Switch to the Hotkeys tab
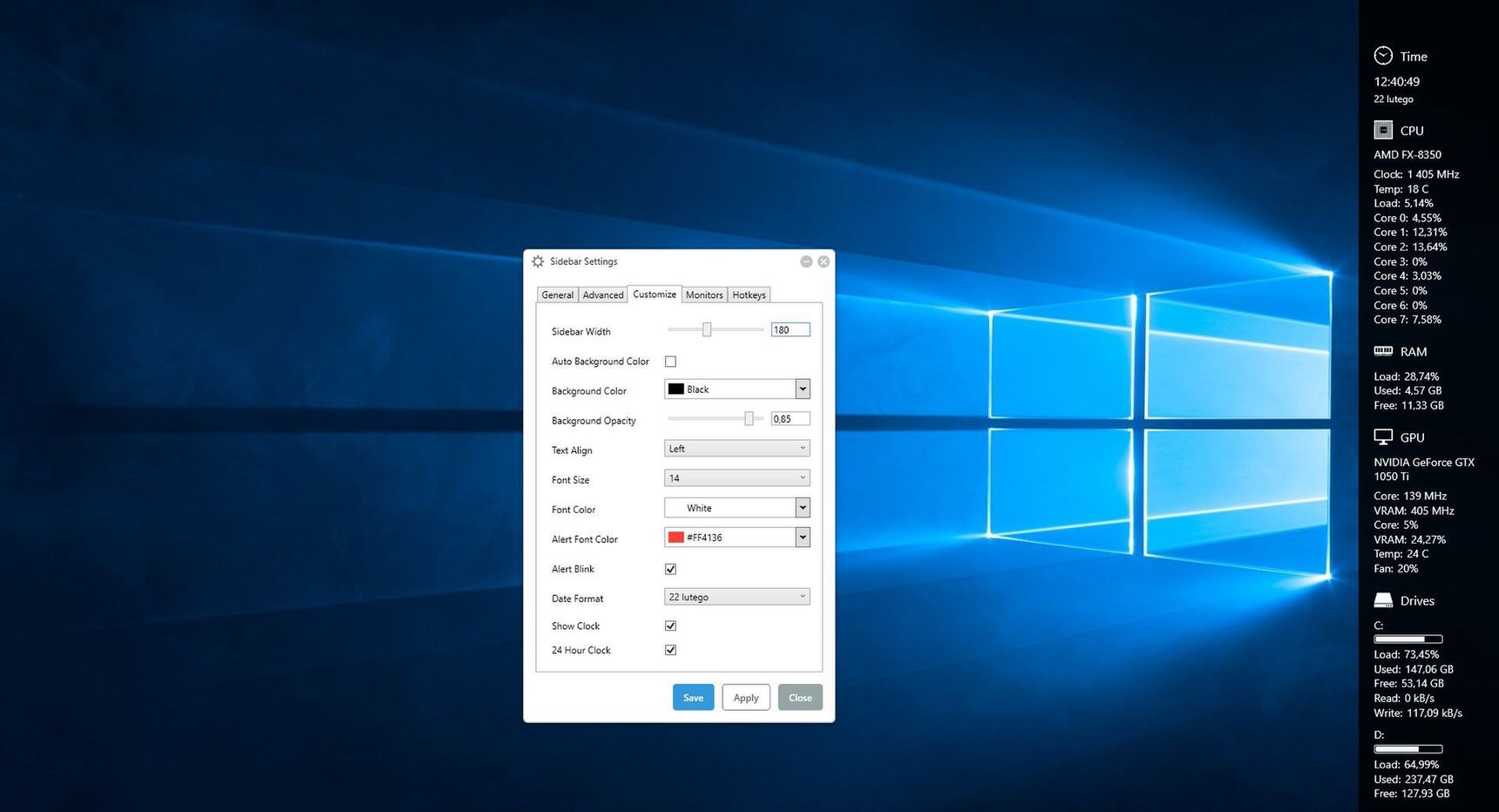 [x=749, y=294]
